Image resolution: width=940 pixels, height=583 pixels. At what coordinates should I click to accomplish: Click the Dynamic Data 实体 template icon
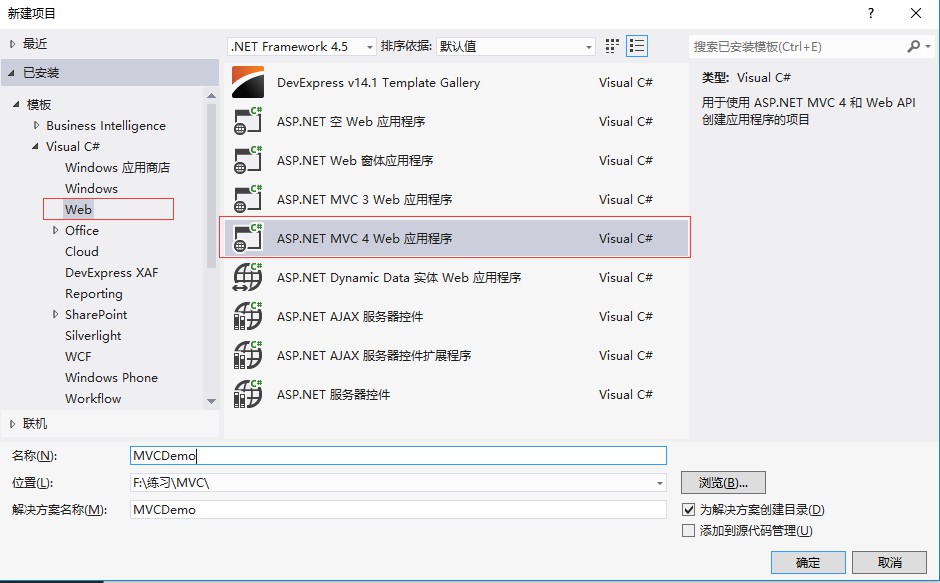248,277
